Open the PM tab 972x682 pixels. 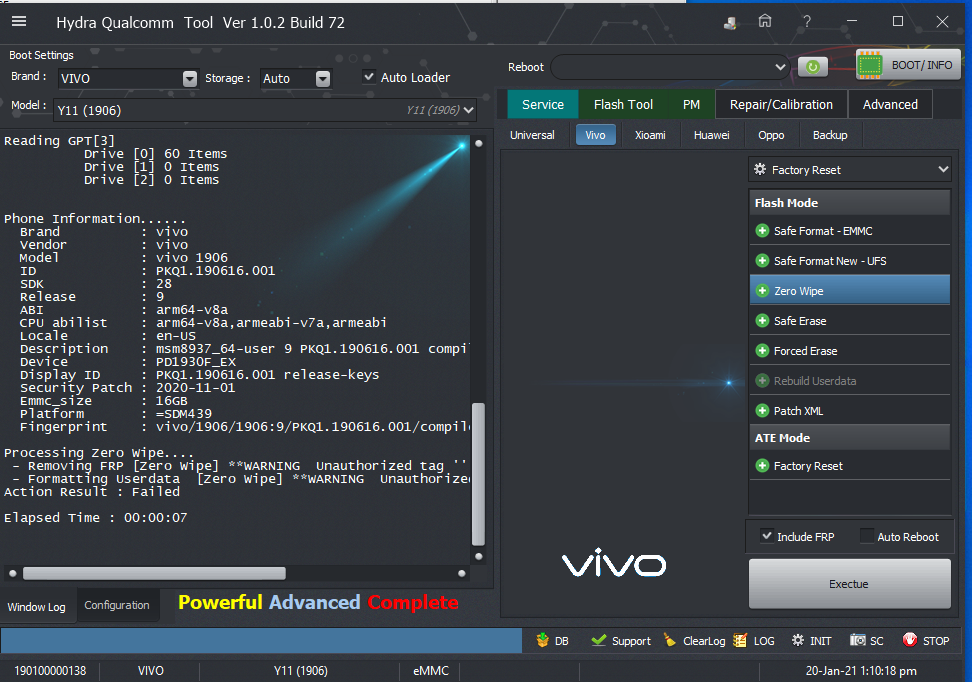[691, 104]
